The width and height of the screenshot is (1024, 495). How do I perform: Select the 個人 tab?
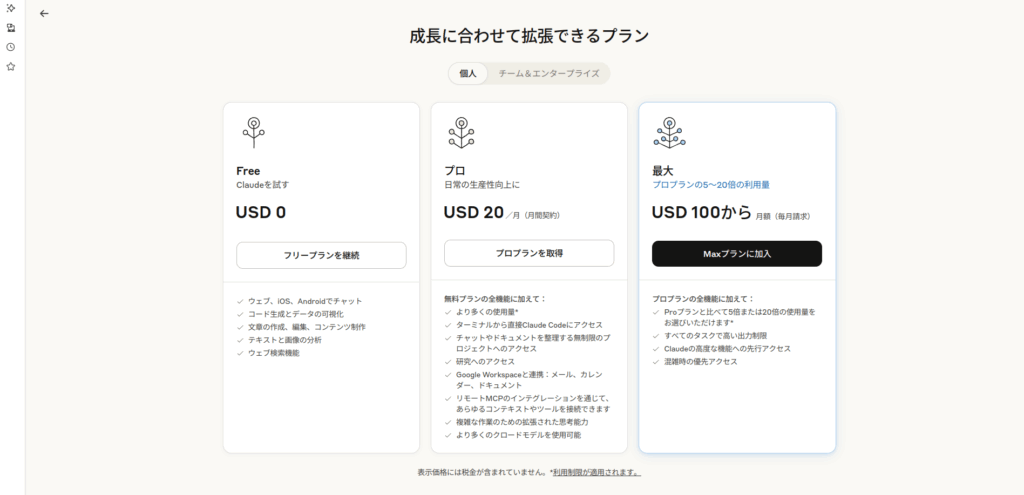pos(468,74)
